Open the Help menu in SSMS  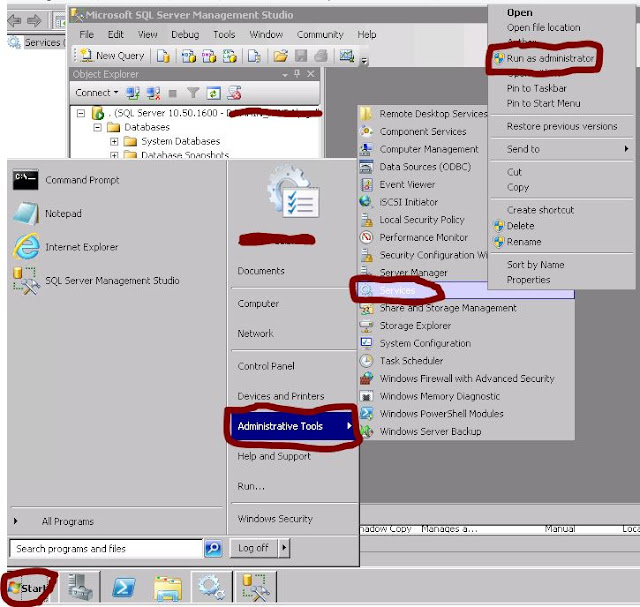(367, 35)
